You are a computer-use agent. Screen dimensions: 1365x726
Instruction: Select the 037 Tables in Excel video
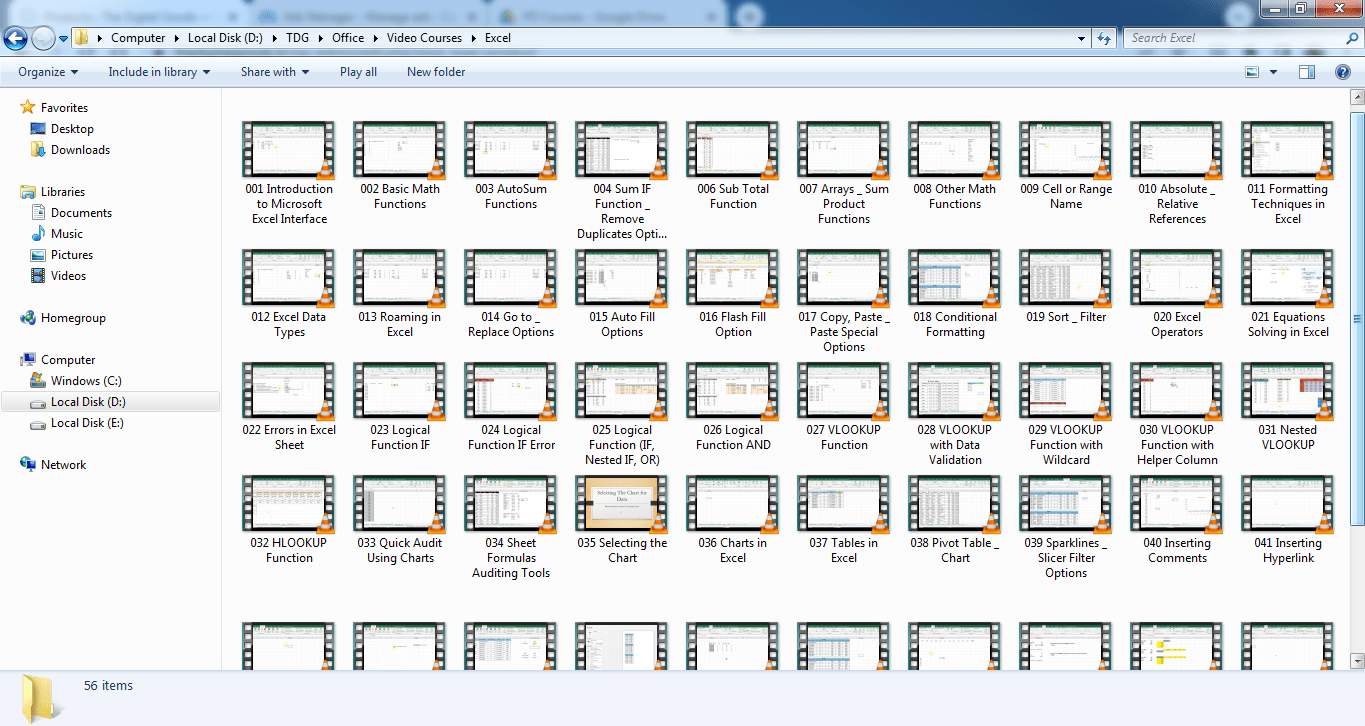844,520
